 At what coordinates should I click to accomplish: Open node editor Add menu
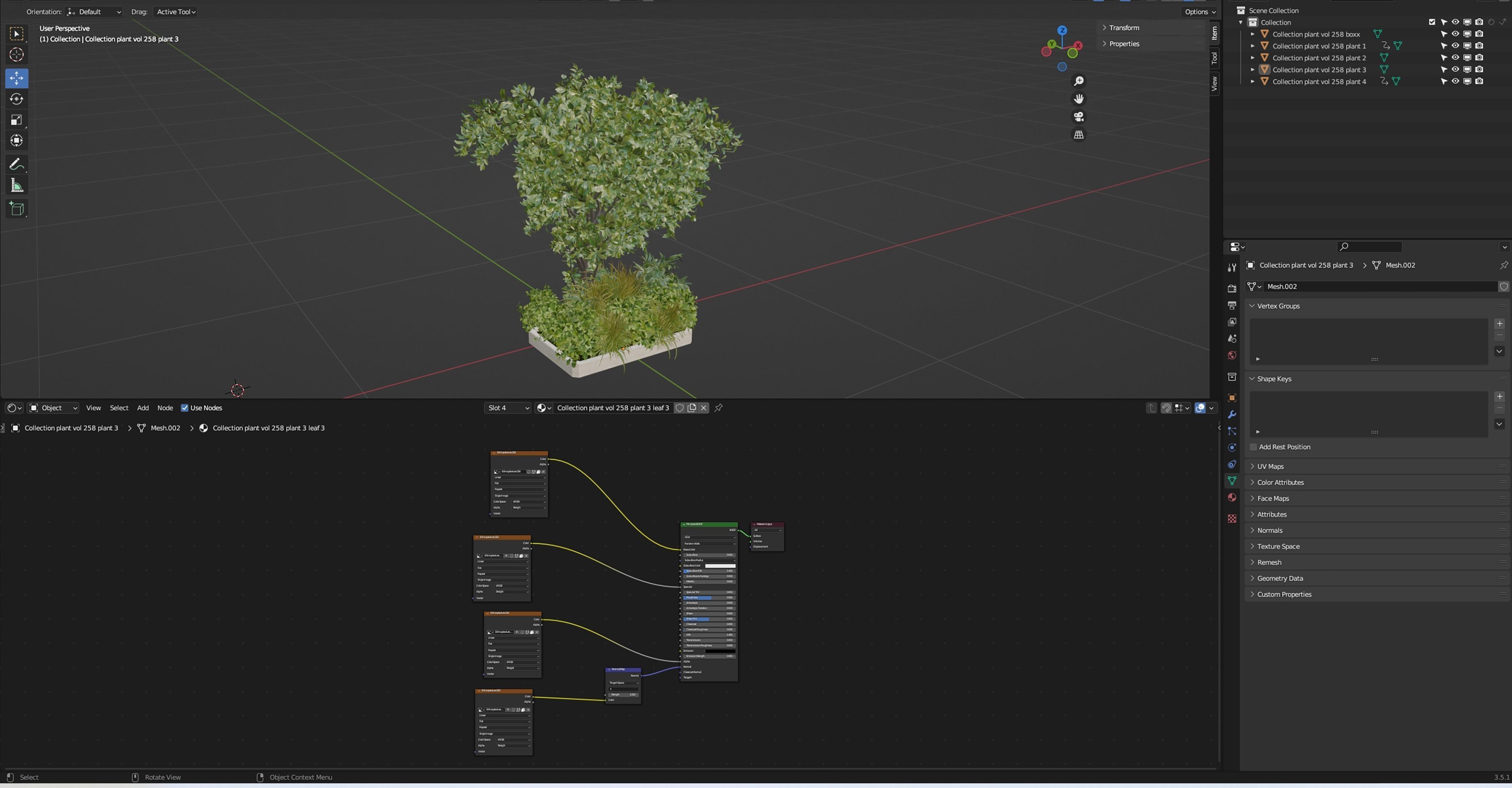pos(143,408)
